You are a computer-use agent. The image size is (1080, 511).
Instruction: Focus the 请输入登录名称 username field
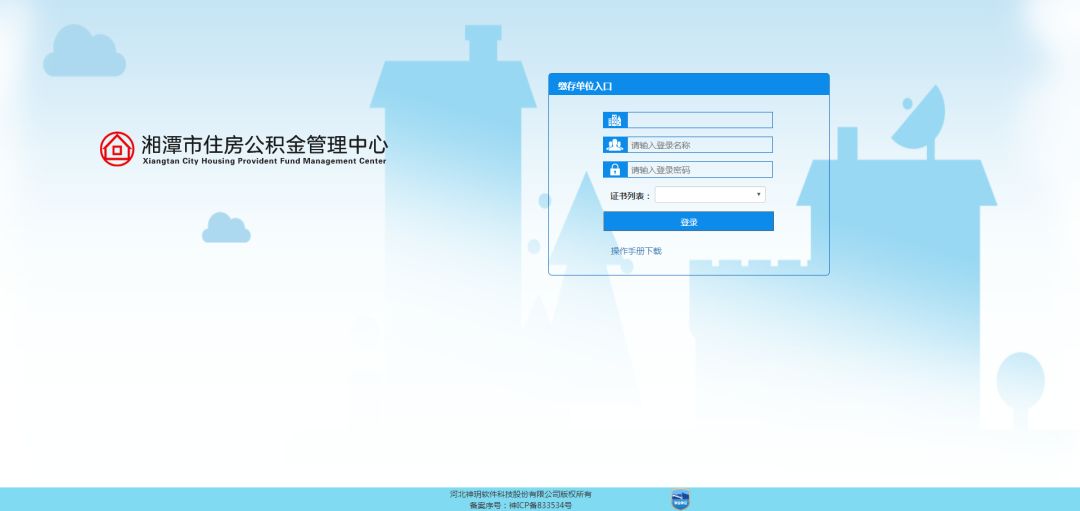click(x=699, y=145)
